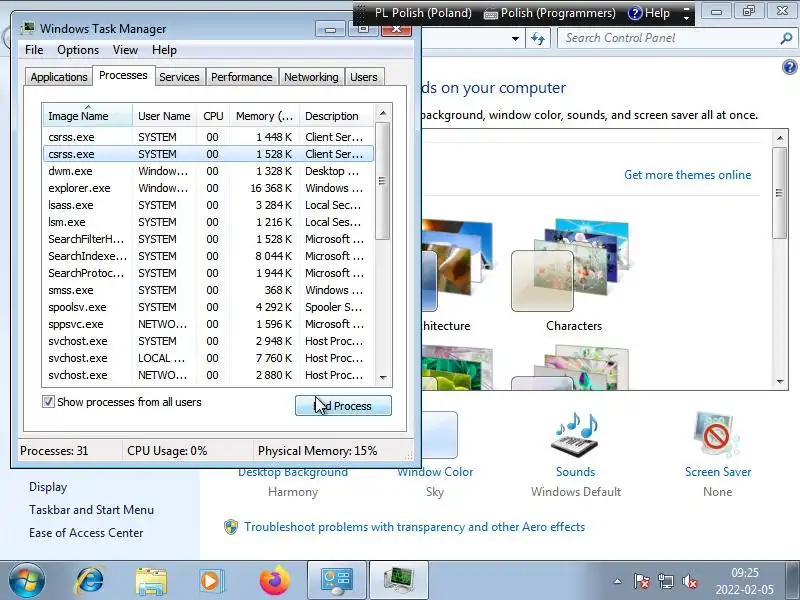Open Windows Media Player taskbar icon
The width and height of the screenshot is (800, 600).
(x=210, y=581)
